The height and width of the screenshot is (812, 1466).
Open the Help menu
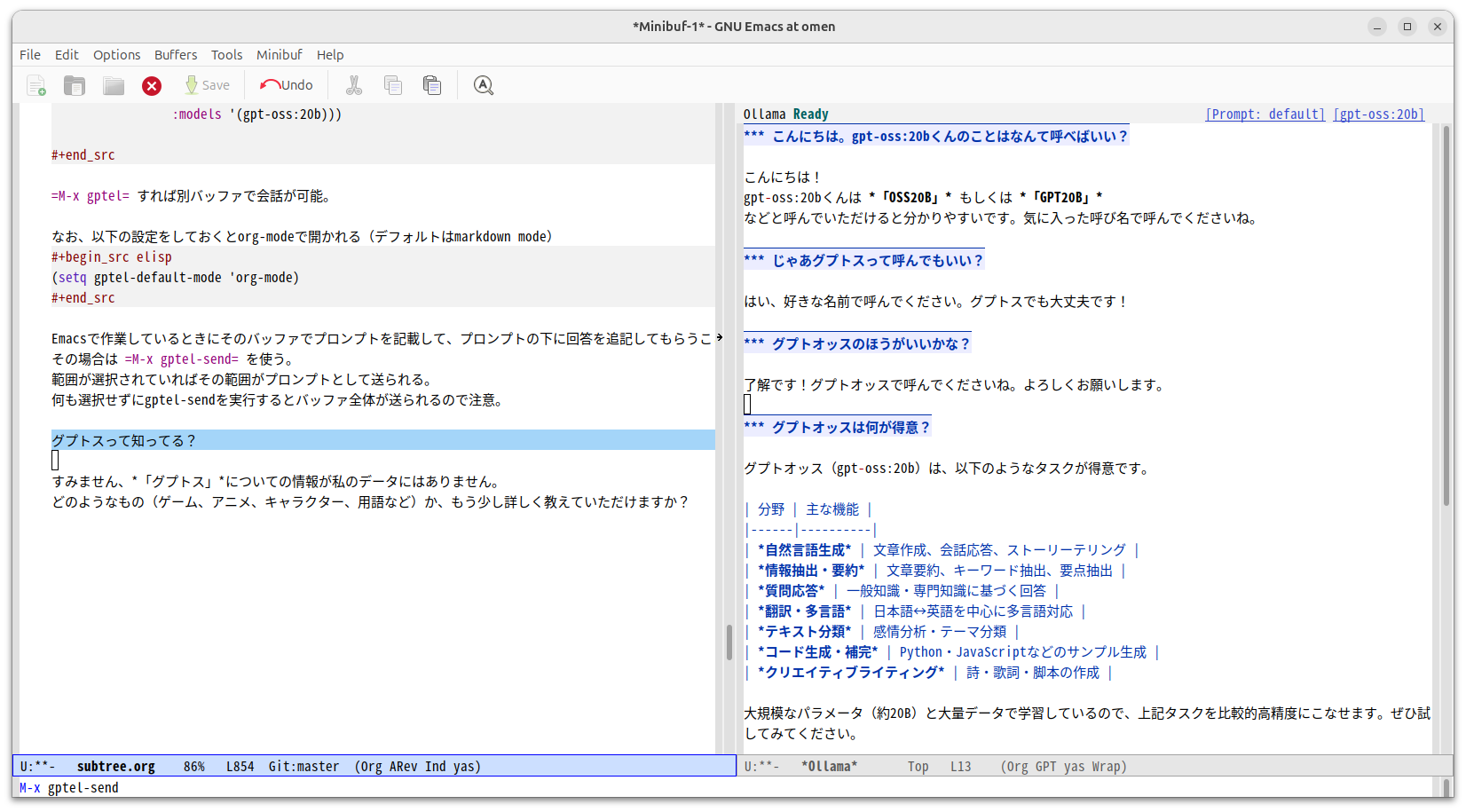click(330, 55)
